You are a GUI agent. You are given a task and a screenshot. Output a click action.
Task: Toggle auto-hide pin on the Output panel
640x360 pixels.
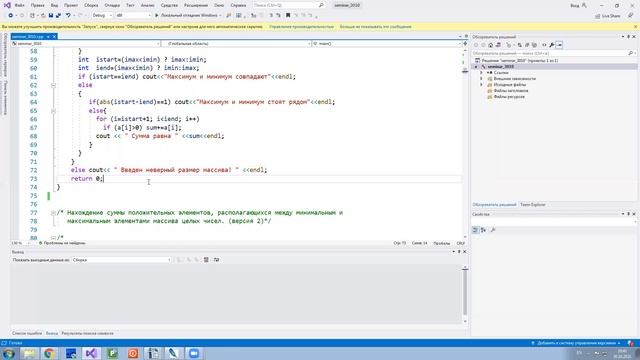(459, 252)
